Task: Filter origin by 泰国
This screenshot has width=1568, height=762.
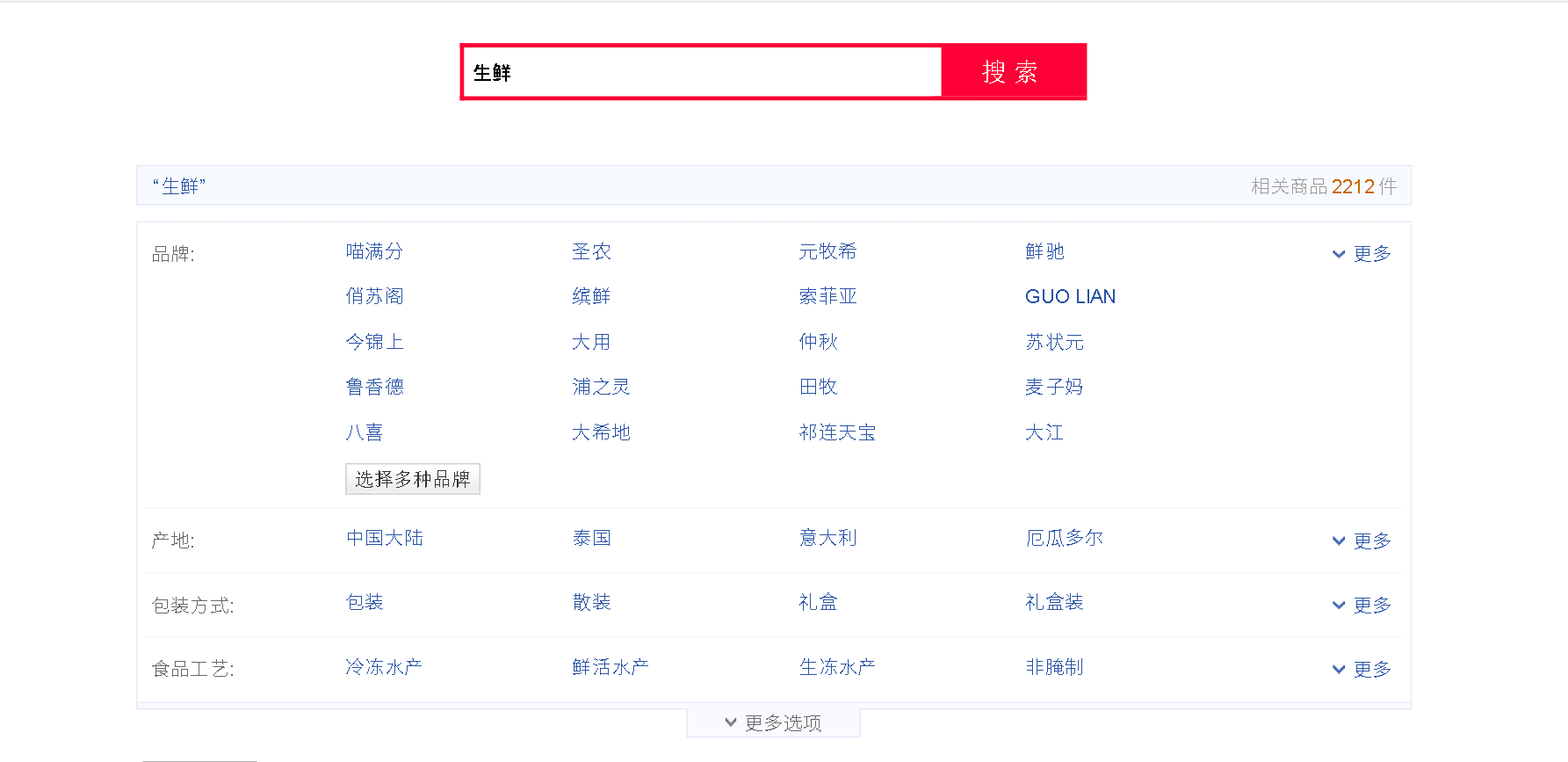Action: point(591,538)
